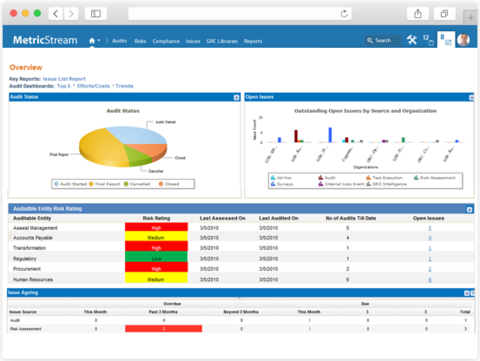Viewport: 480px width, 361px height.
Task: Open the GRC Libraries menu
Action: pyautogui.click(x=222, y=41)
